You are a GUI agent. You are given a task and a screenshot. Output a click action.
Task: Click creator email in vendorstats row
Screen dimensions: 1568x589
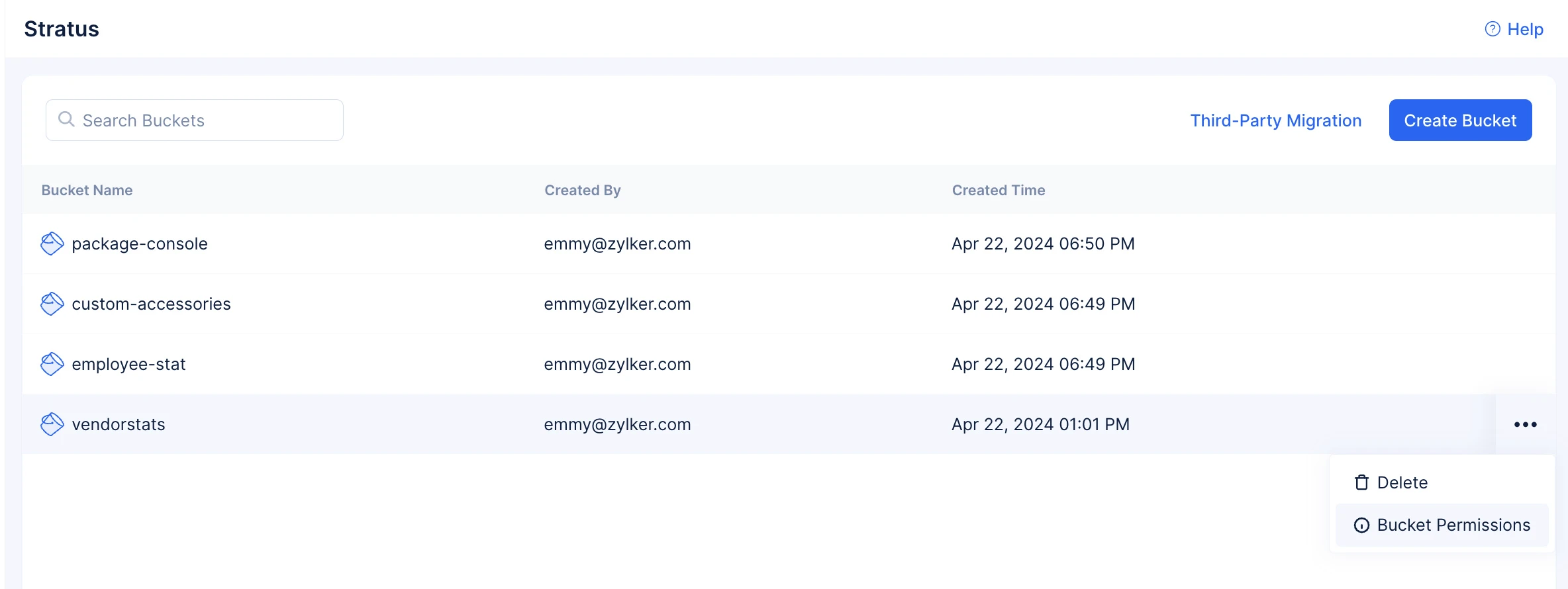[x=617, y=424]
